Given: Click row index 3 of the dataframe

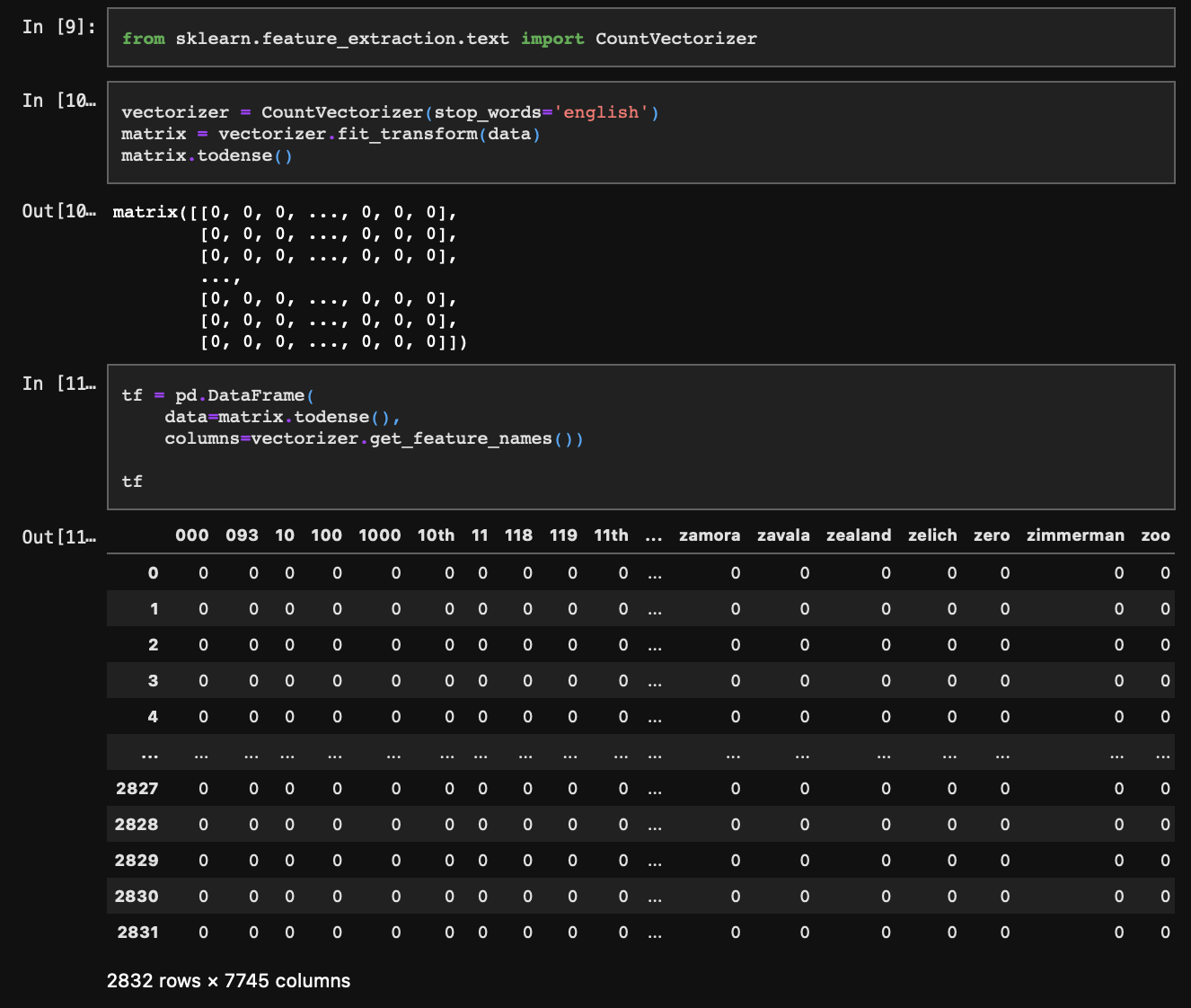Looking at the screenshot, I should 153,681.
